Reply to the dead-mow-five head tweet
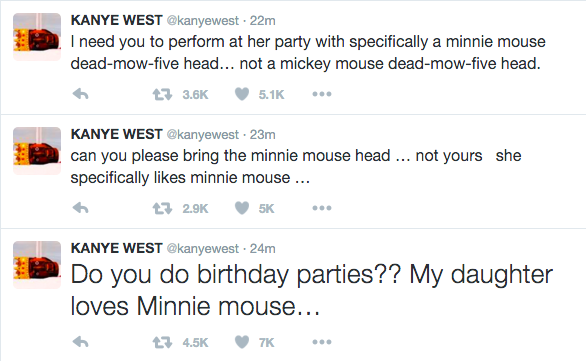Screen dimensions: 586x361 (x=80, y=94)
